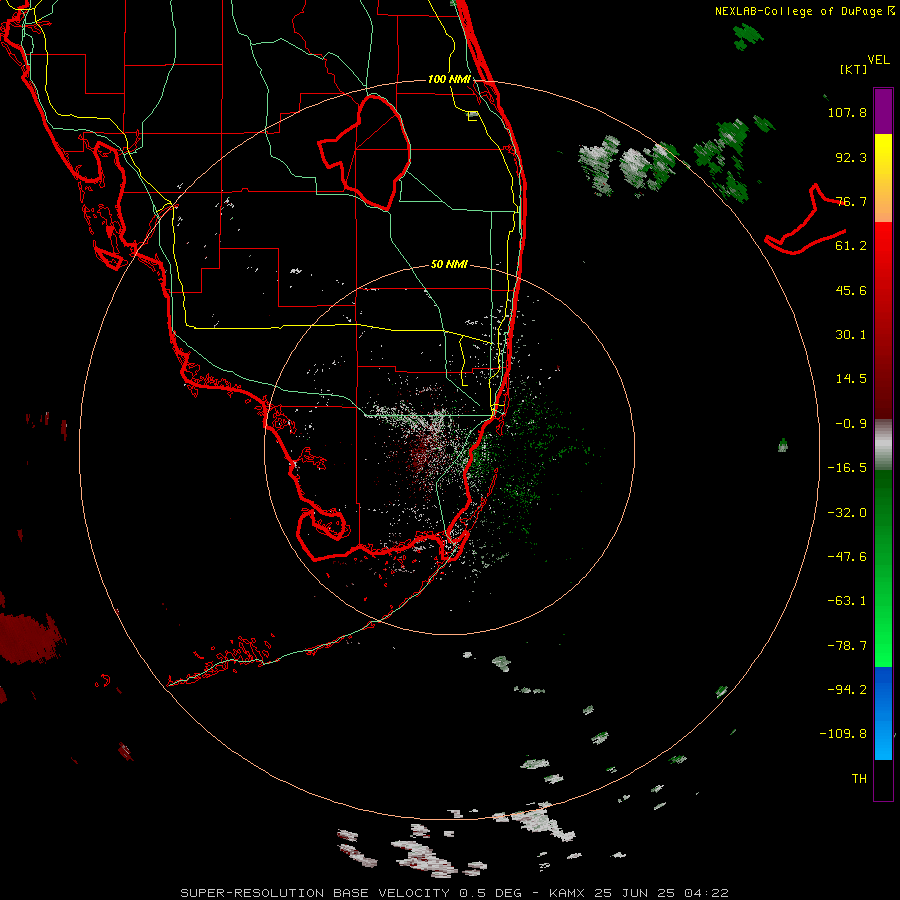The height and width of the screenshot is (900, 900).
Task: Click the gray near-zero segment of color bar
Action: 883,445
